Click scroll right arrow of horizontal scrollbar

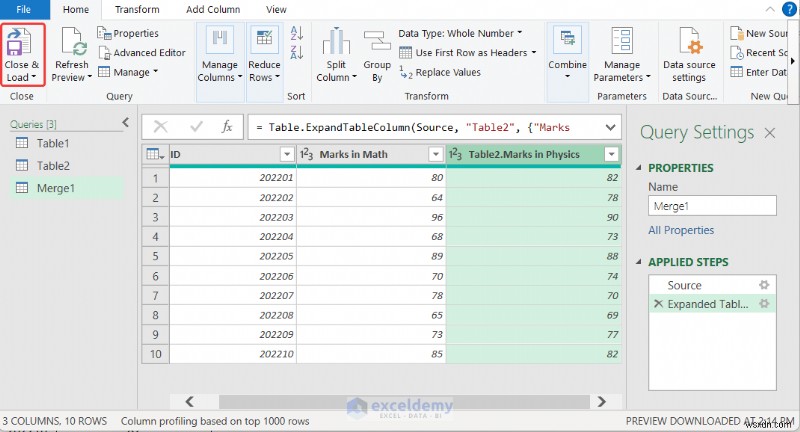[602, 401]
